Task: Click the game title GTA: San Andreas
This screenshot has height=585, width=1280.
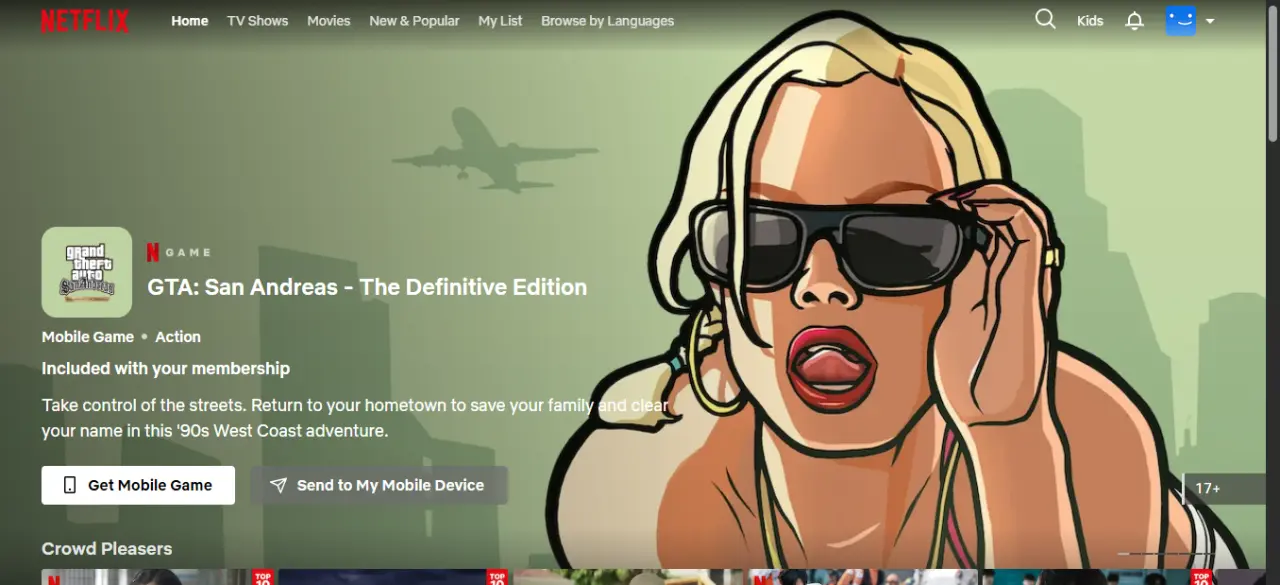Action: 367,287
